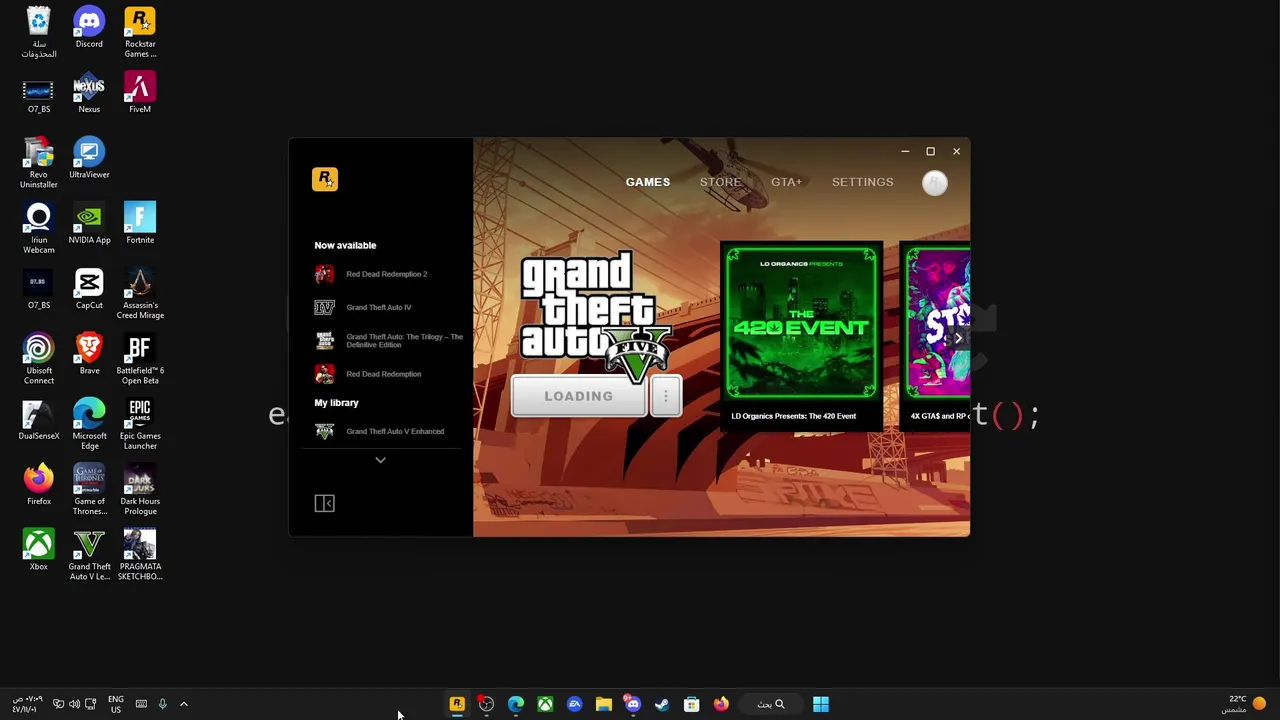
Task: Open Xbox app from the taskbar
Action: click(545, 704)
